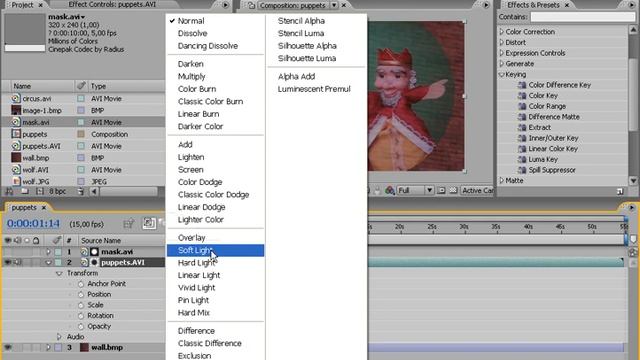
Task: Select the Linear Color Key effect icon
Action: (522, 149)
